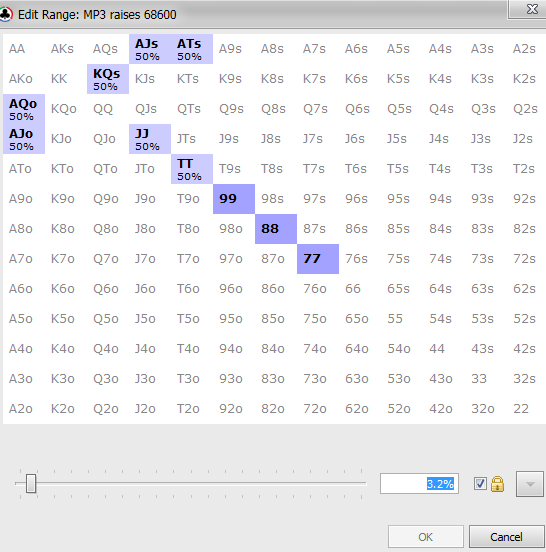Select the A5o hand cell
Image resolution: width=546 pixels, height=552 pixels.
24,319
